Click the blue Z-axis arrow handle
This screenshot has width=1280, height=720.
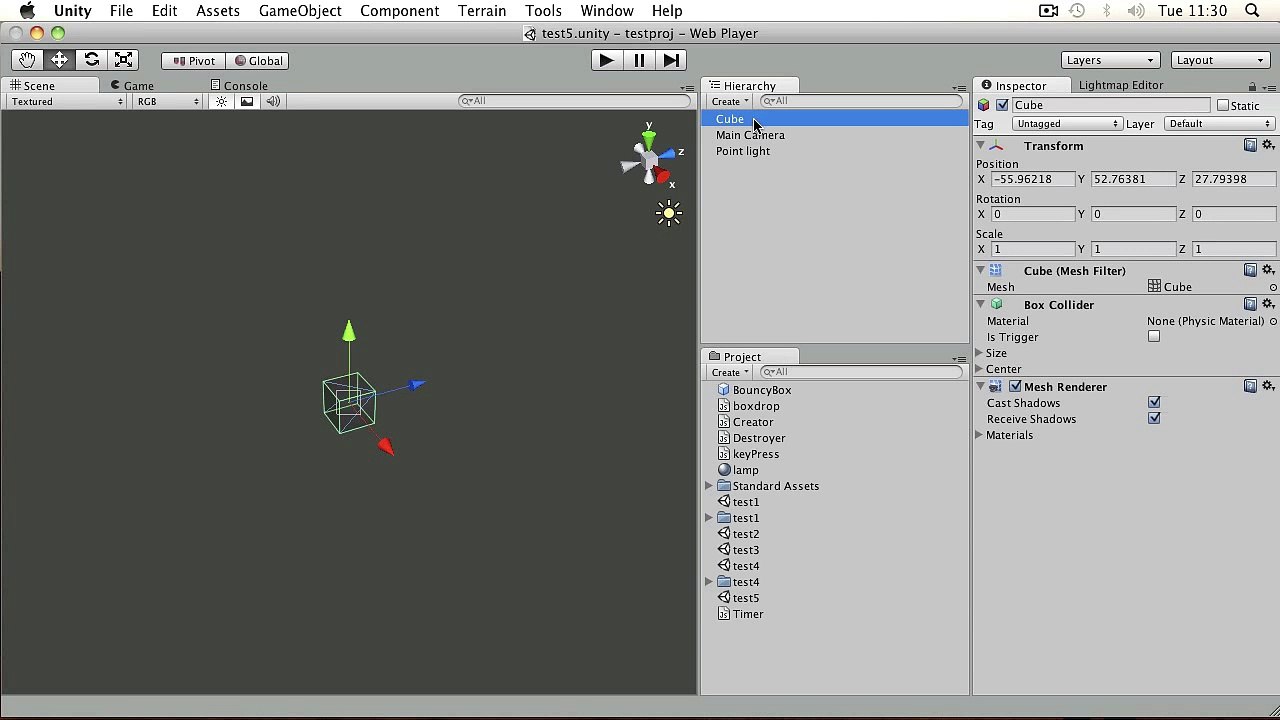coord(417,384)
